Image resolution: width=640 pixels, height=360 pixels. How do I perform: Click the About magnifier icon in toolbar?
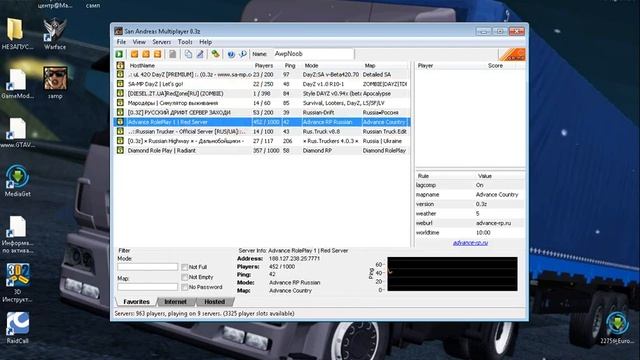coord(242,54)
